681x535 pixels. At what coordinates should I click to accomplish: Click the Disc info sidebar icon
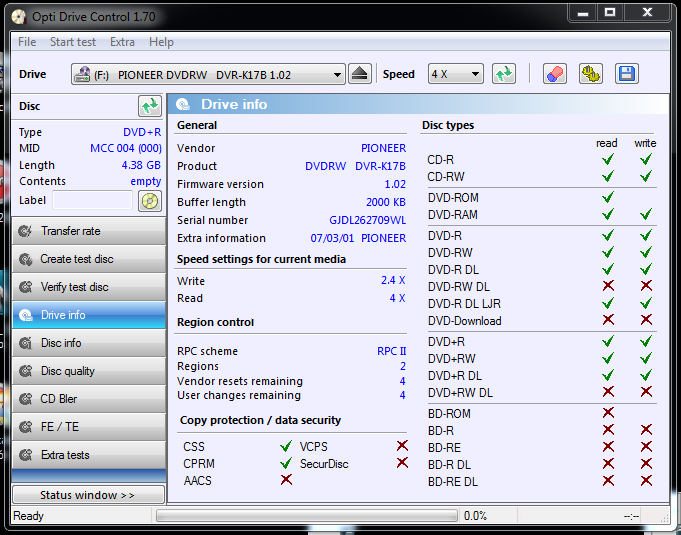(x=25, y=343)
